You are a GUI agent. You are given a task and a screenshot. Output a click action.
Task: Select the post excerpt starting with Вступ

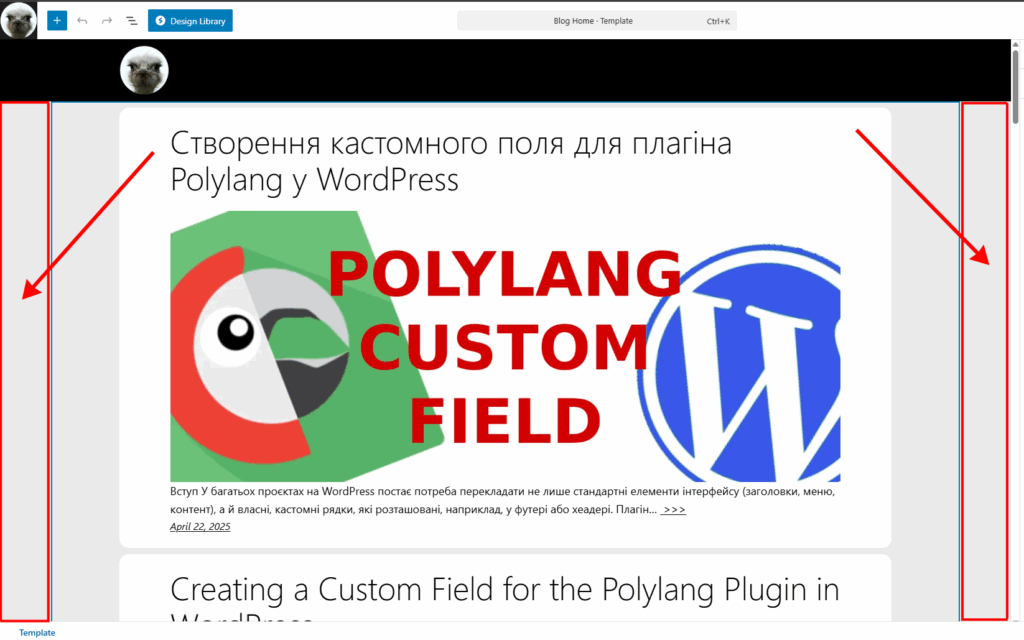tap(502, 500)
